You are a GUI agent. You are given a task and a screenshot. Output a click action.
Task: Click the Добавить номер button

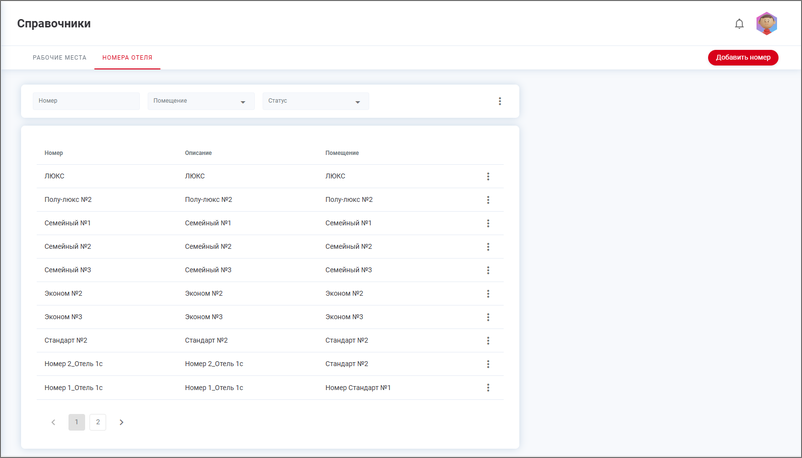tap(743, 58)
